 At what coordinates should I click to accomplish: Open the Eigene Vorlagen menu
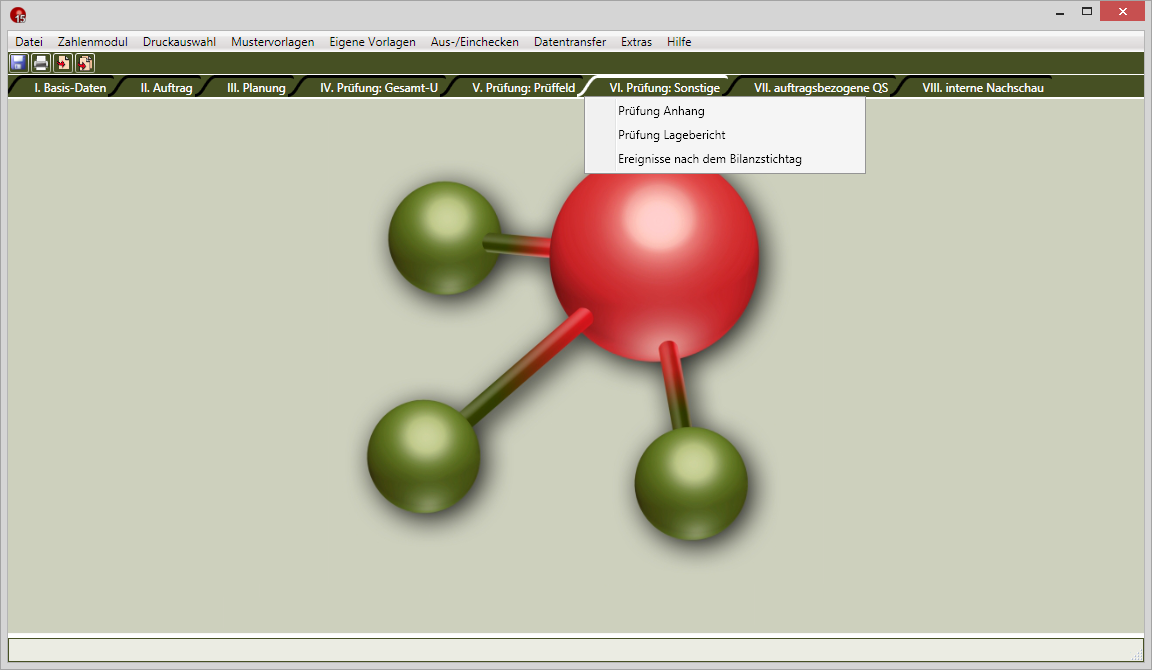(372, 42)
